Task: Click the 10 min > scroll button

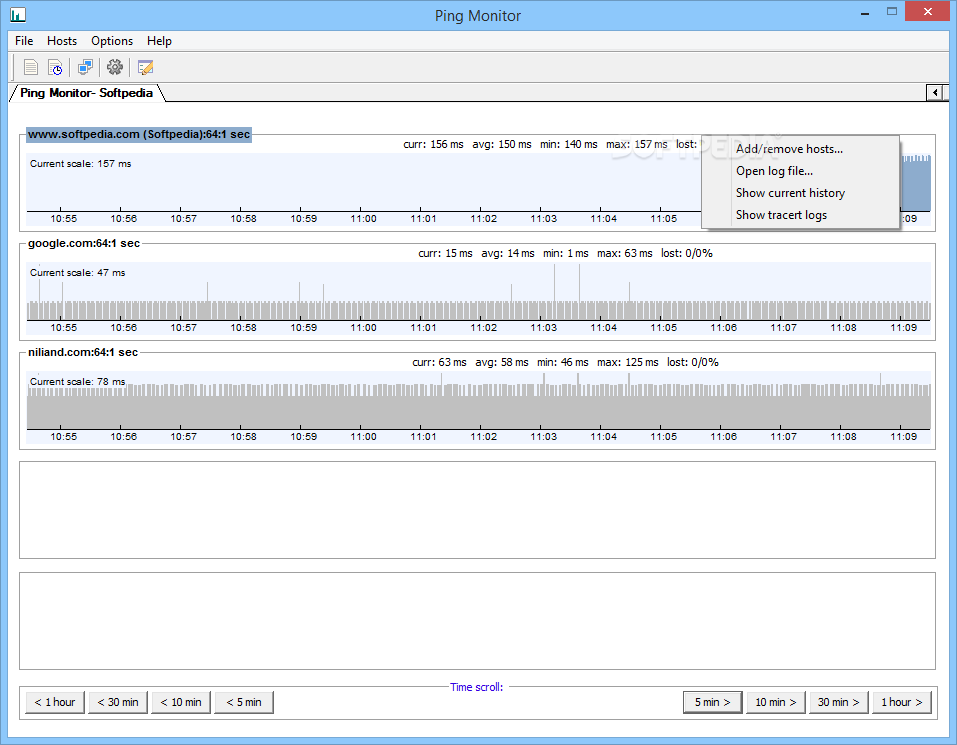Action: pyautogui.click(x=776, y=702)
